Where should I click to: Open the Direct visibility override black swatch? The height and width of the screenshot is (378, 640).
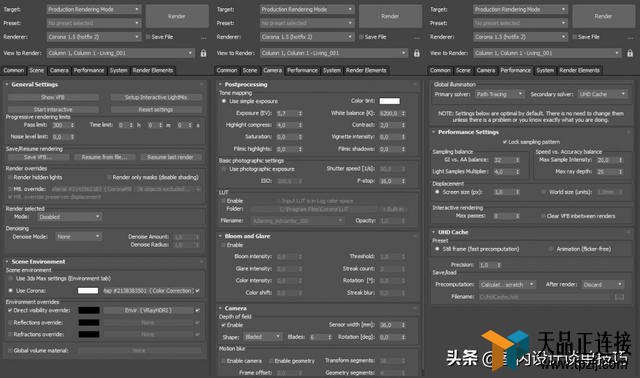(x=89, y=310)
